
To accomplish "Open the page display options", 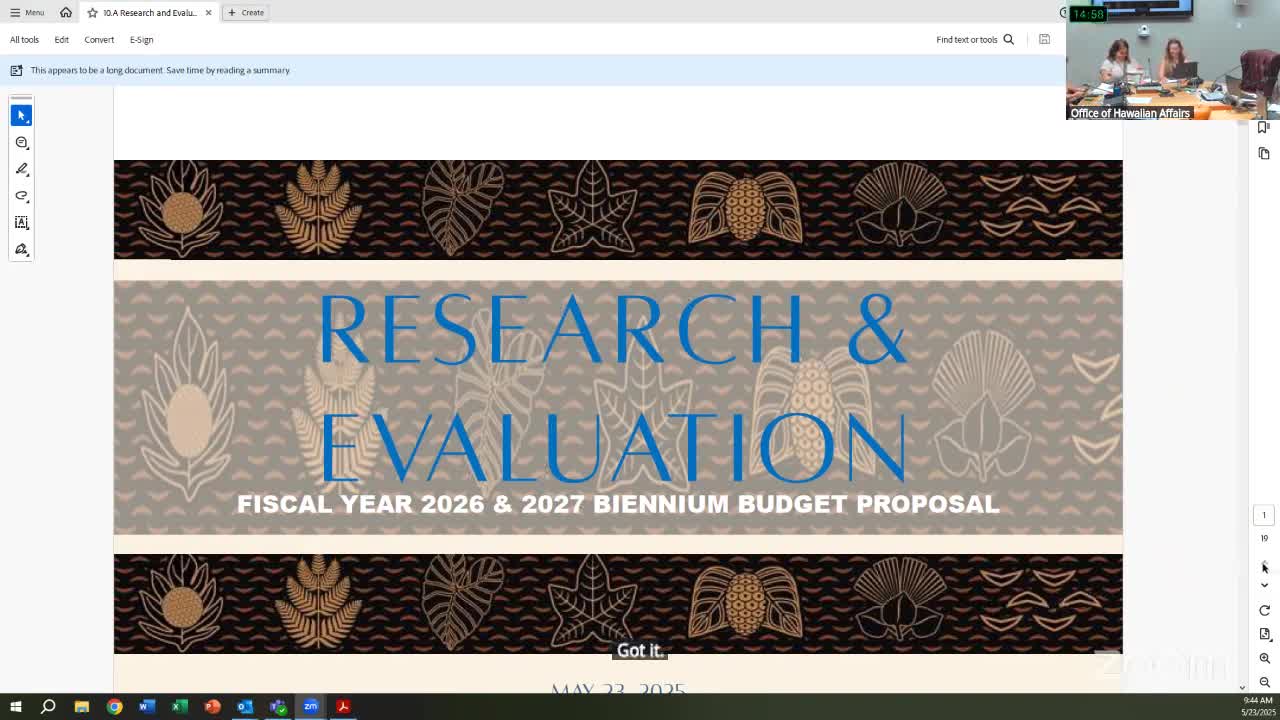I will point(1264,634).
